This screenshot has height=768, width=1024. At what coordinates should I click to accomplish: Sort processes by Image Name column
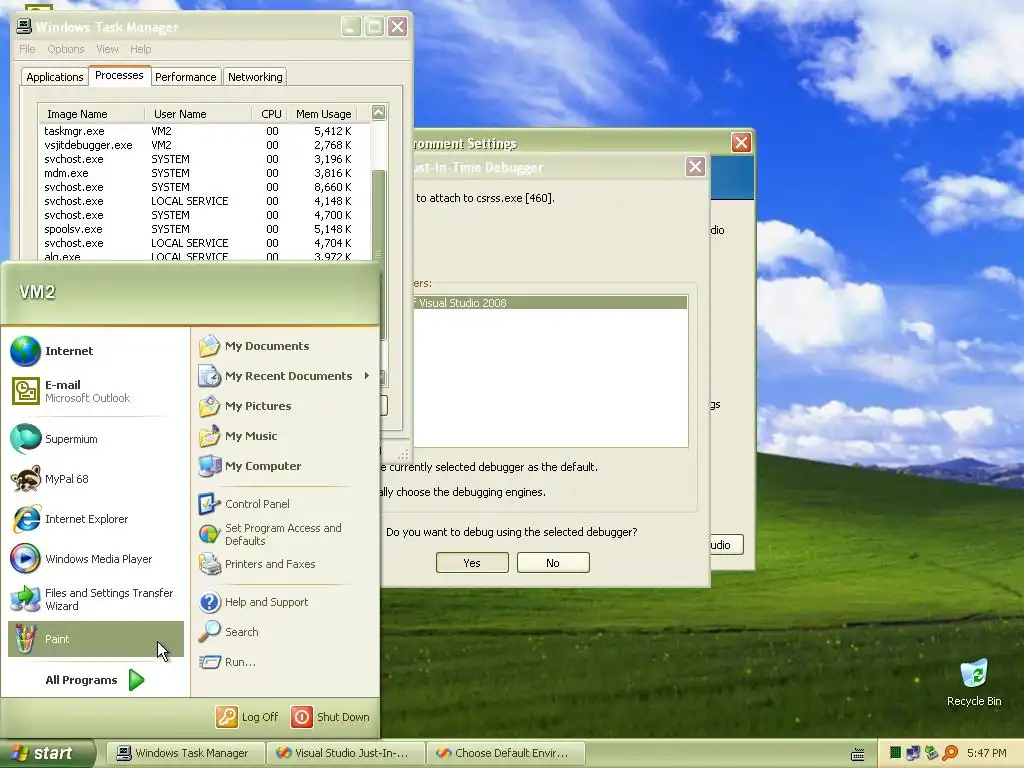(x=91, y=114)
